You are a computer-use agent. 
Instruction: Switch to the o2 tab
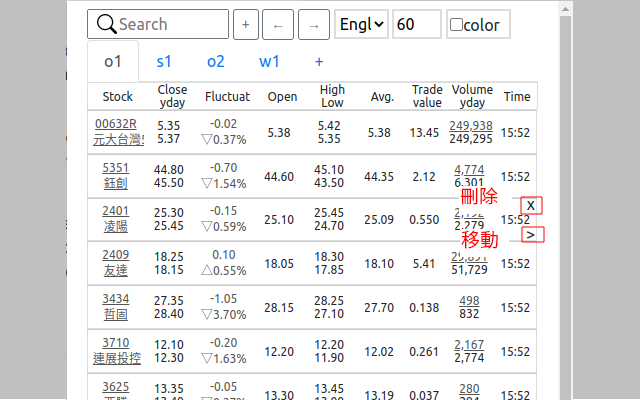(x=216, y=62)
